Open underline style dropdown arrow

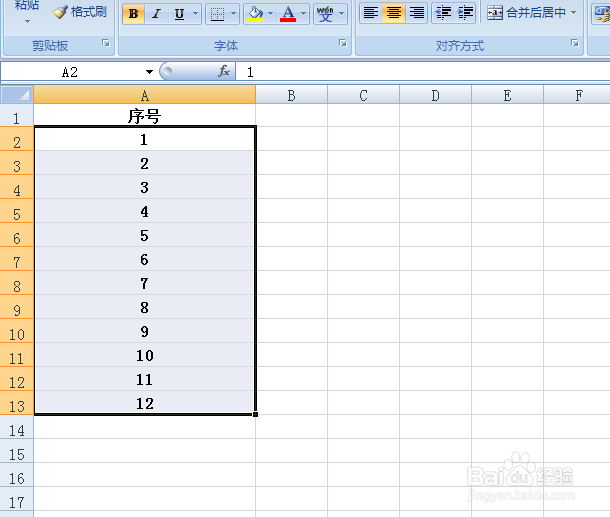tap(196, 14)
